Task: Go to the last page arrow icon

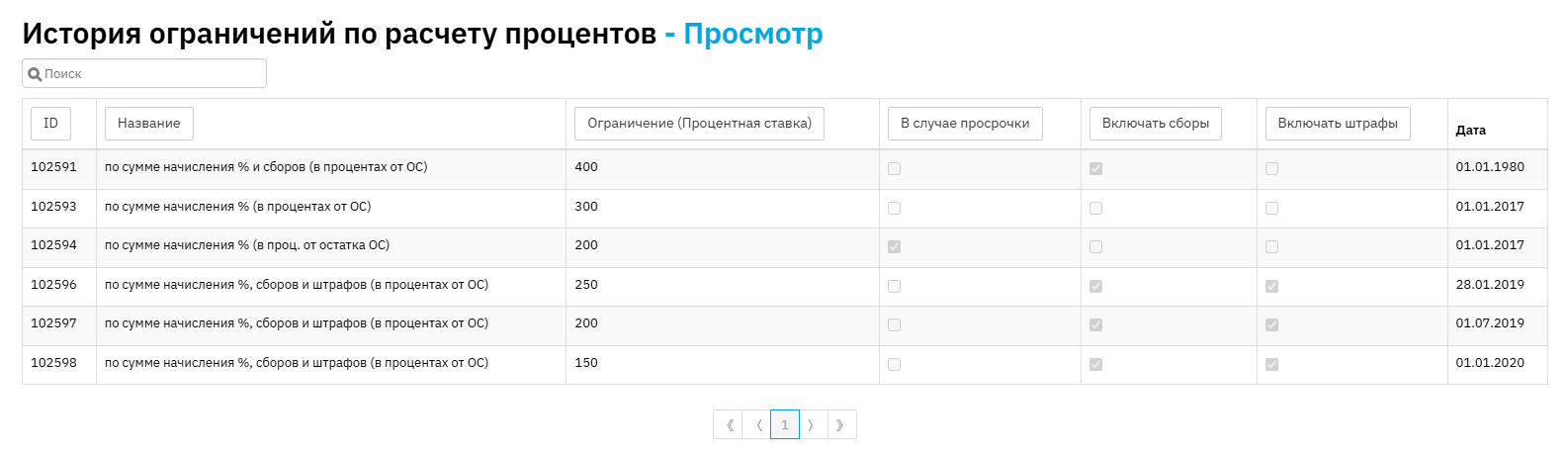Action: coord(841,425)
